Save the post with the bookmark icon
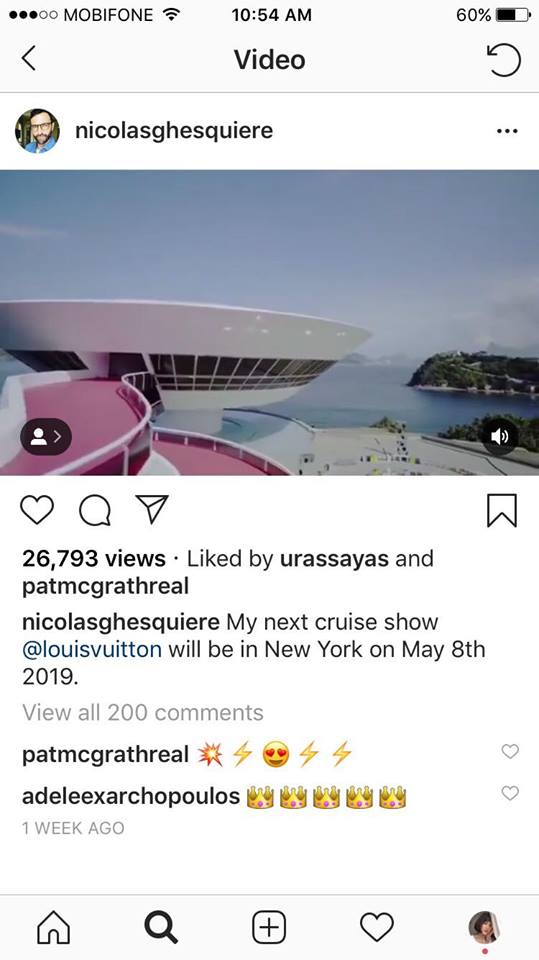This screenshot has height=960, width=539. [502, 510]
